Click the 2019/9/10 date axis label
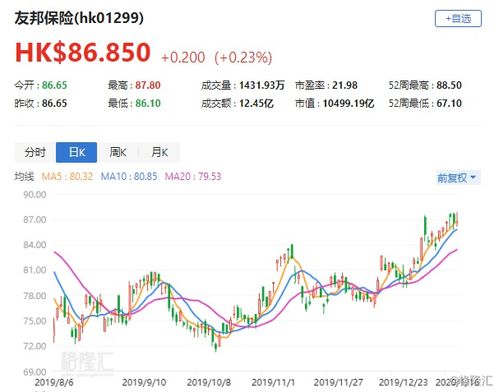The height and width of the screenshot is (392, 499). tap(144, 382)
